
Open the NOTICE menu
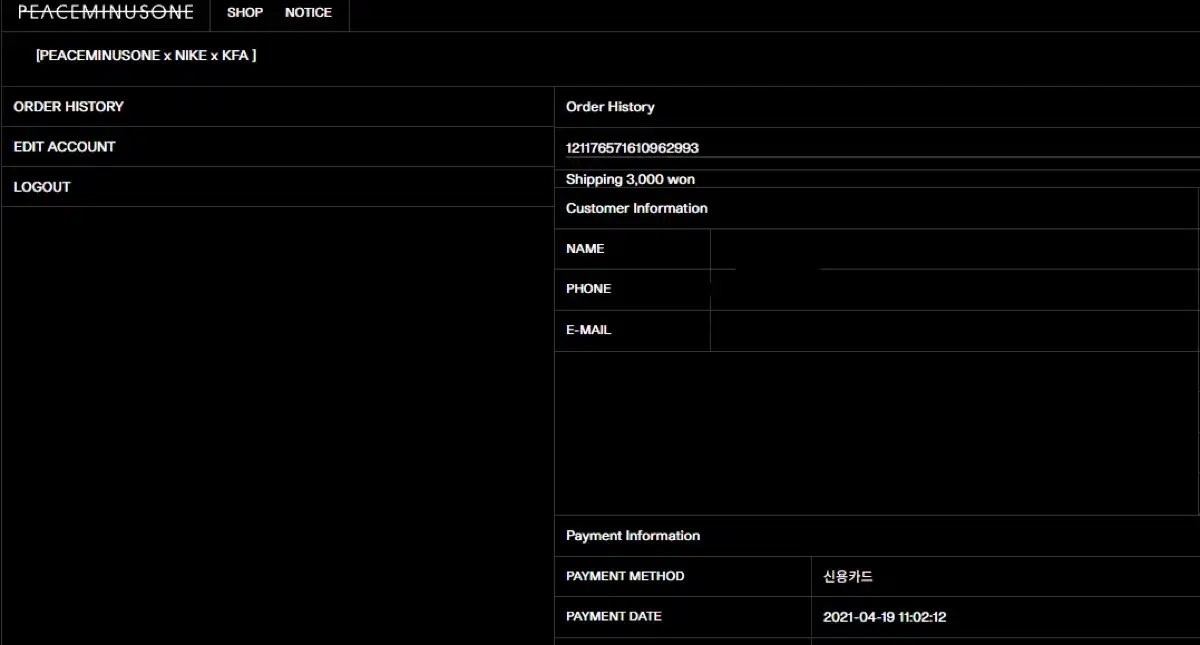(x=308, y=13)
